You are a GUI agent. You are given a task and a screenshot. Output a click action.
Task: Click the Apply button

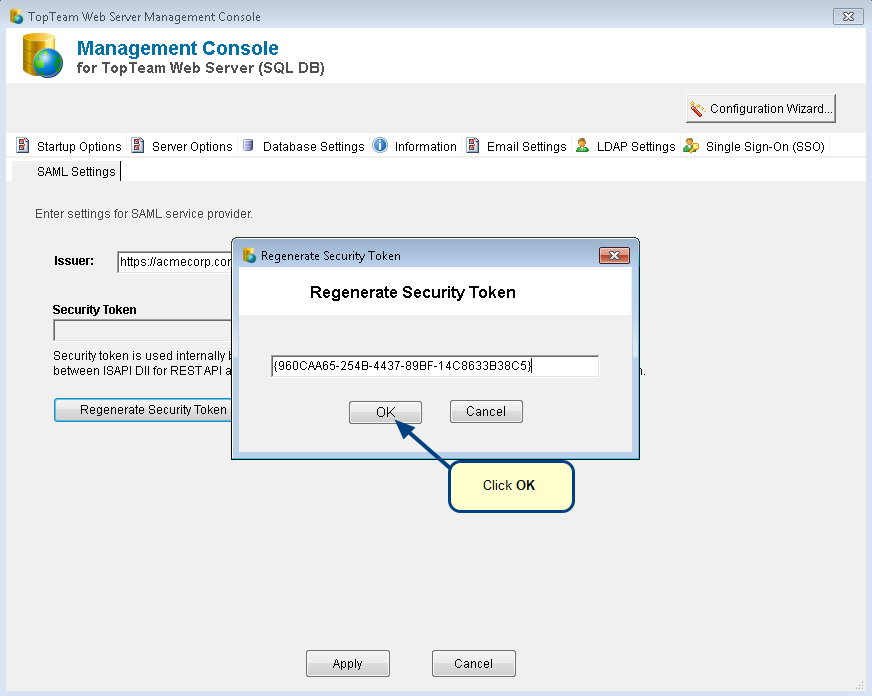click(x=348, y=663)
